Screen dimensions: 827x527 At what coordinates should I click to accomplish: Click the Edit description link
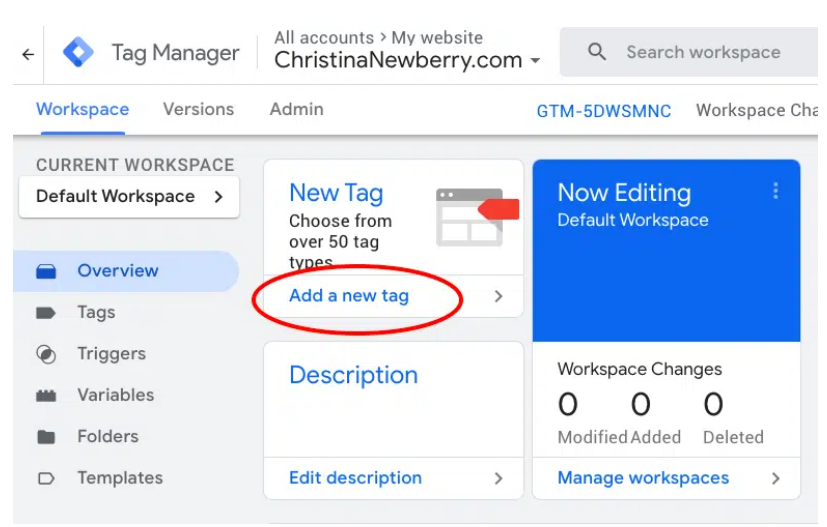click(355, 478)
